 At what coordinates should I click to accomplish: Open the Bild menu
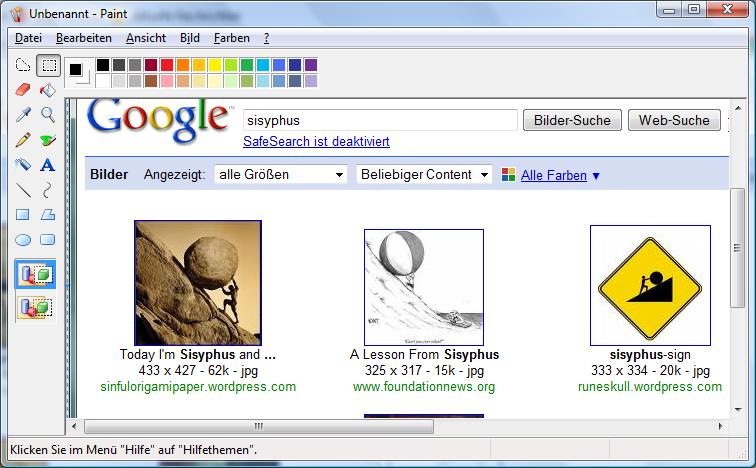[190, 38]
